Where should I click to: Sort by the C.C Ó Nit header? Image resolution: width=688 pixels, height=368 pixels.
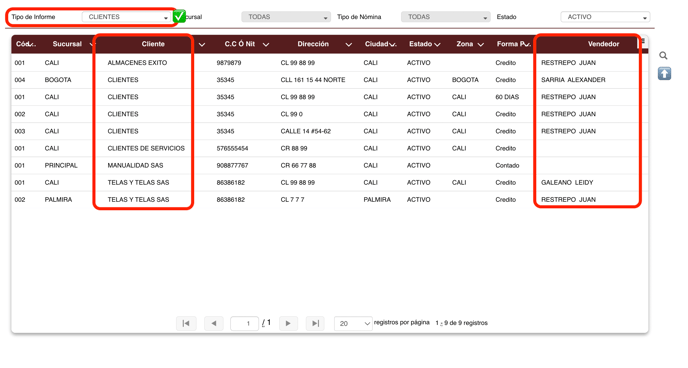coord(240,44)
